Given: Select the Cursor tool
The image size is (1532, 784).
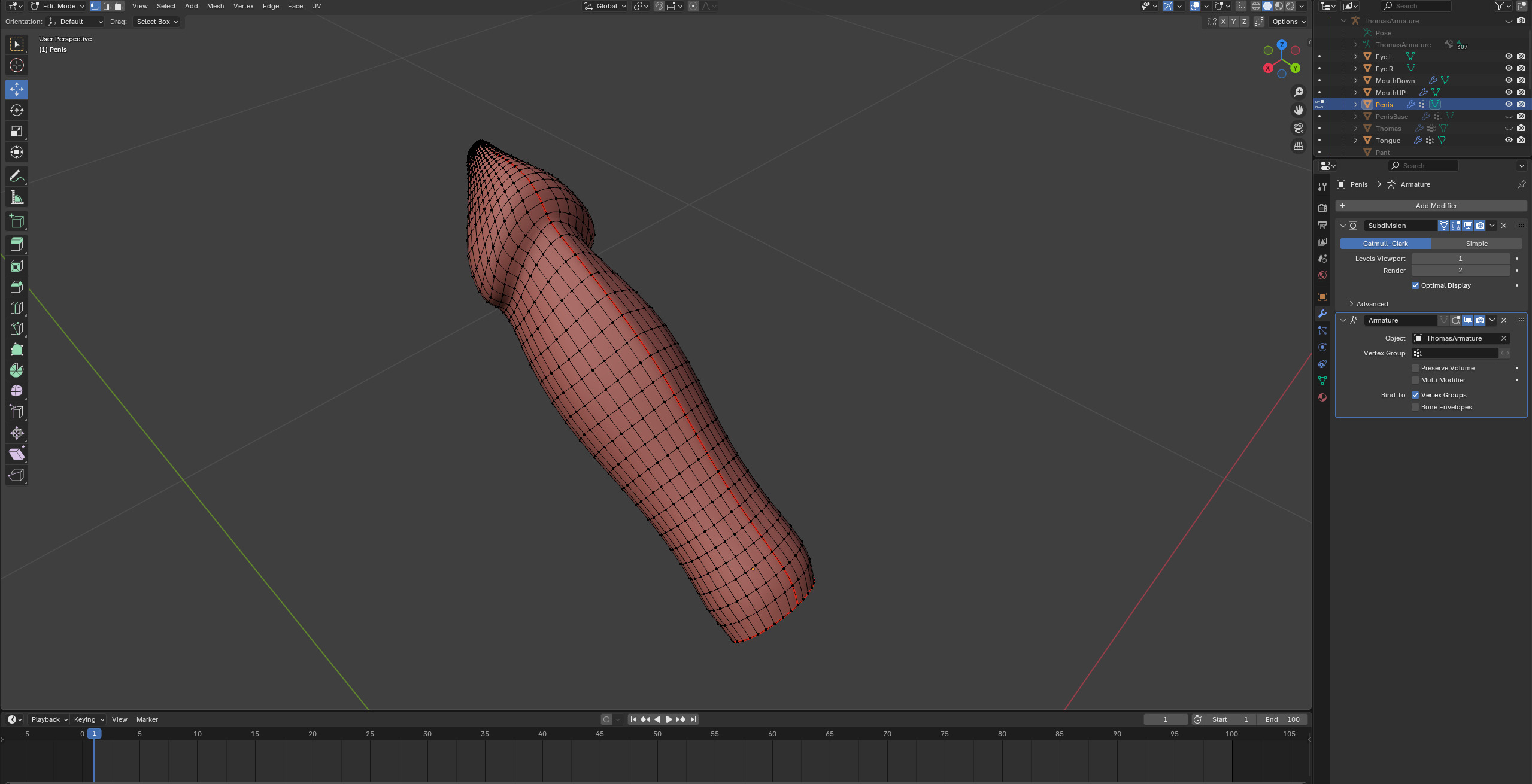Looking at the screenshot, I should point(17,65).
